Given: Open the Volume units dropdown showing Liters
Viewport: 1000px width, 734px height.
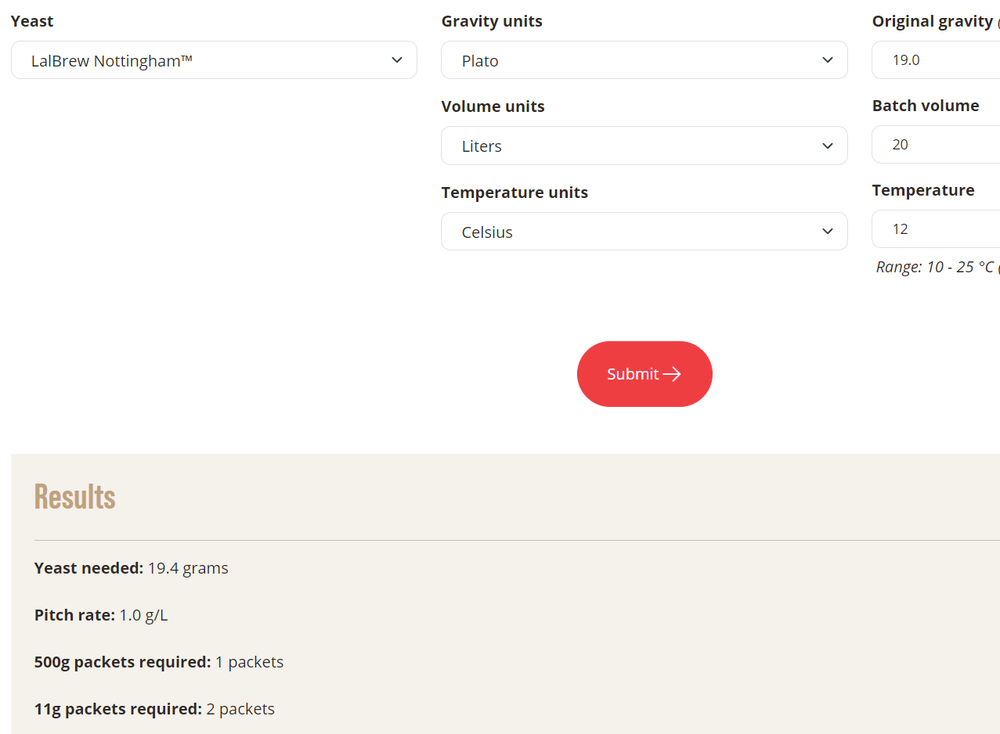Looking at the screenshot, I should tap(643, 146).
